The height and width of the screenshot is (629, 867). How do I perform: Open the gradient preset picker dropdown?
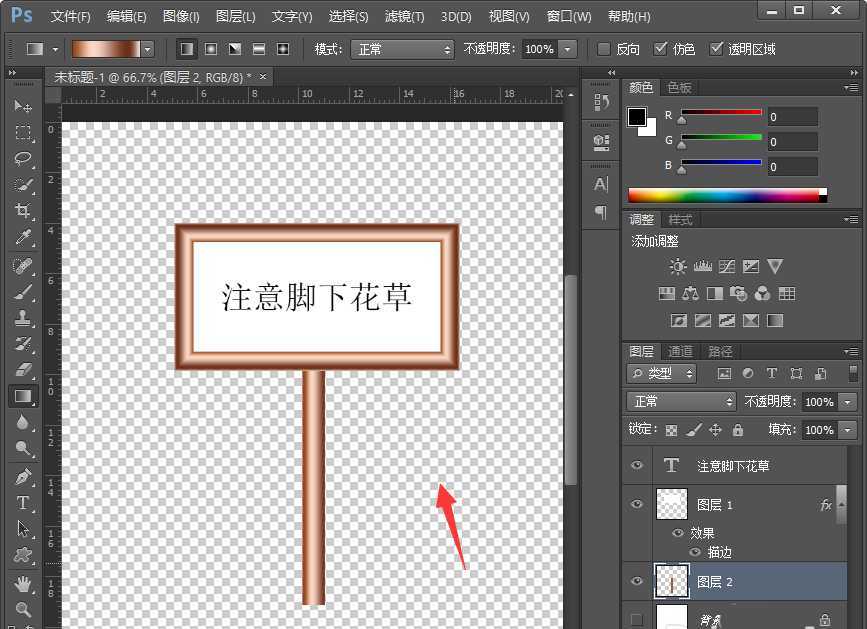pyautogui.click(x=147, y=48)
